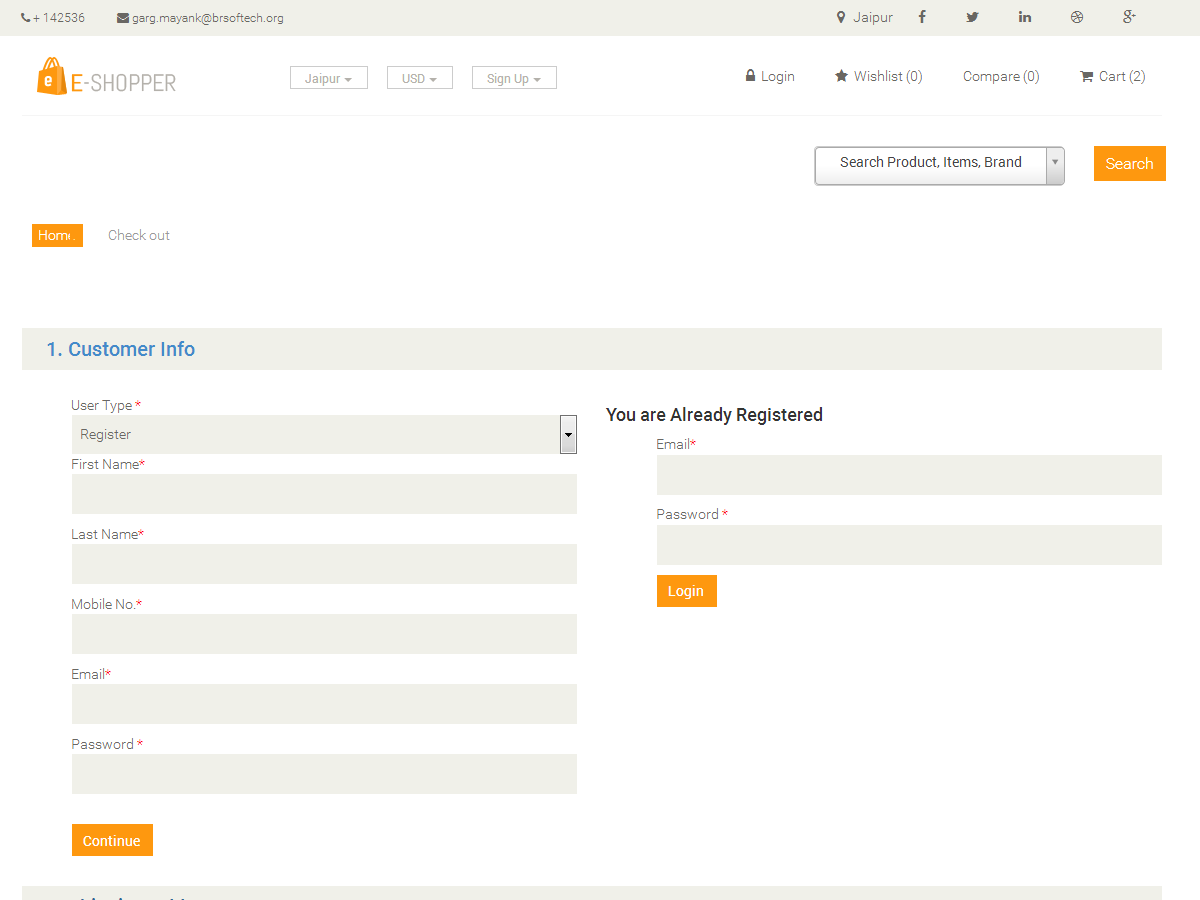Expand the USD currency dropdown
Screen dimensions: 1200x900
pos(419,77)
